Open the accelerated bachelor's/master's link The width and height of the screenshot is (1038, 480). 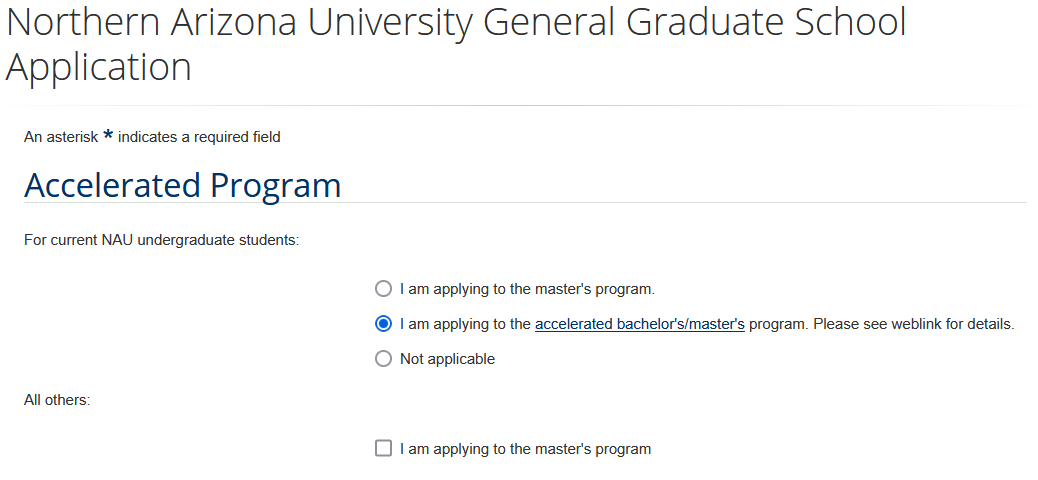pyautogui.click(x=640, y=324)
